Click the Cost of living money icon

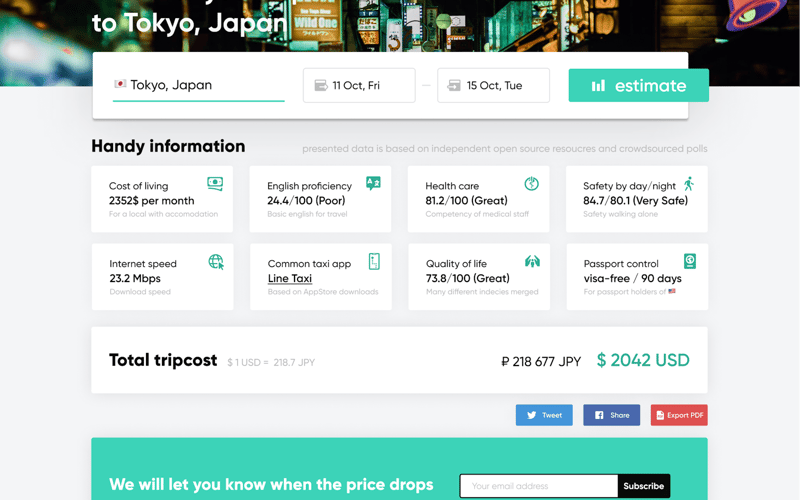215,183
